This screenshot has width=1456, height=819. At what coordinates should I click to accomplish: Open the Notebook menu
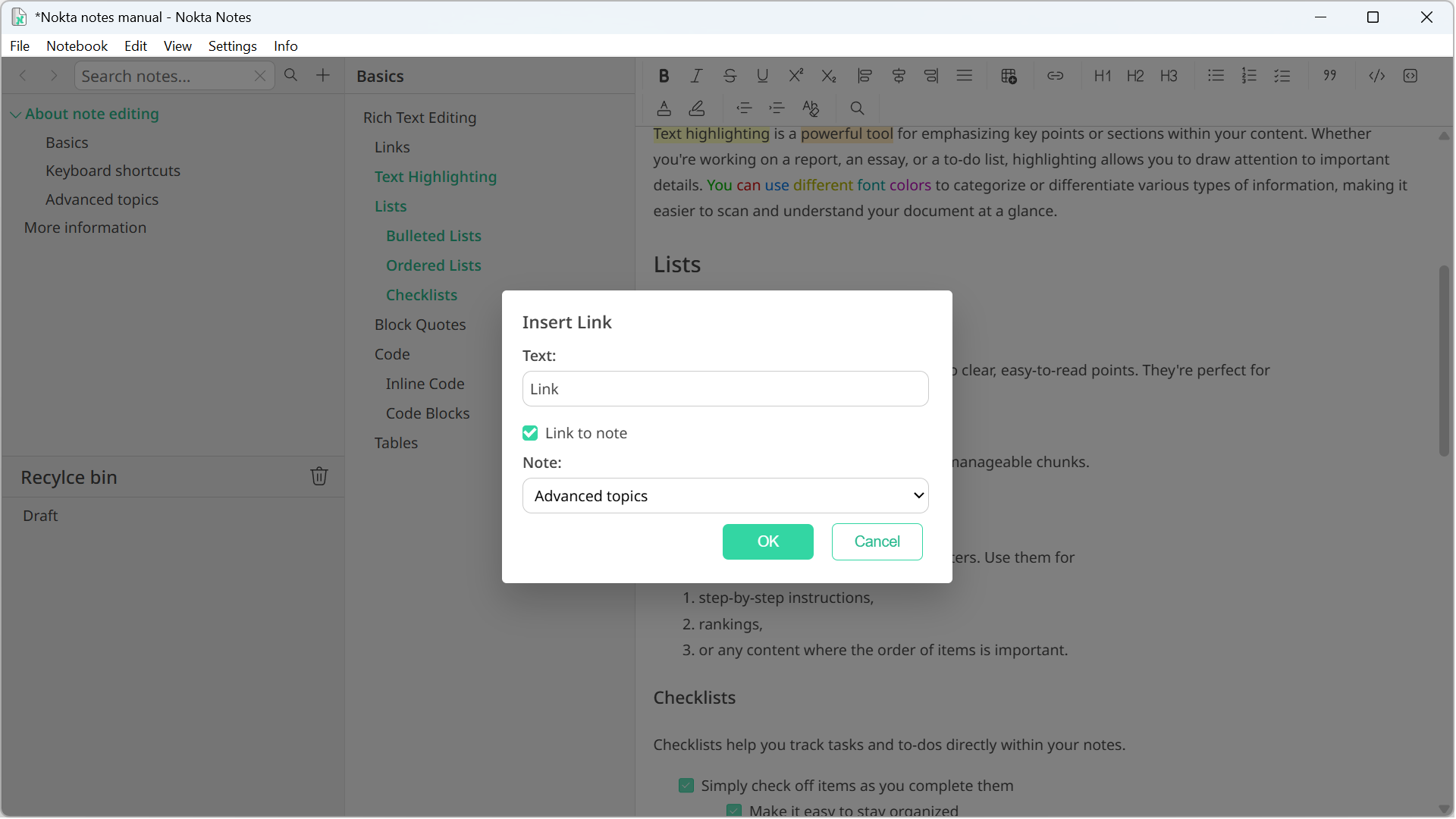tap(77, 45)
